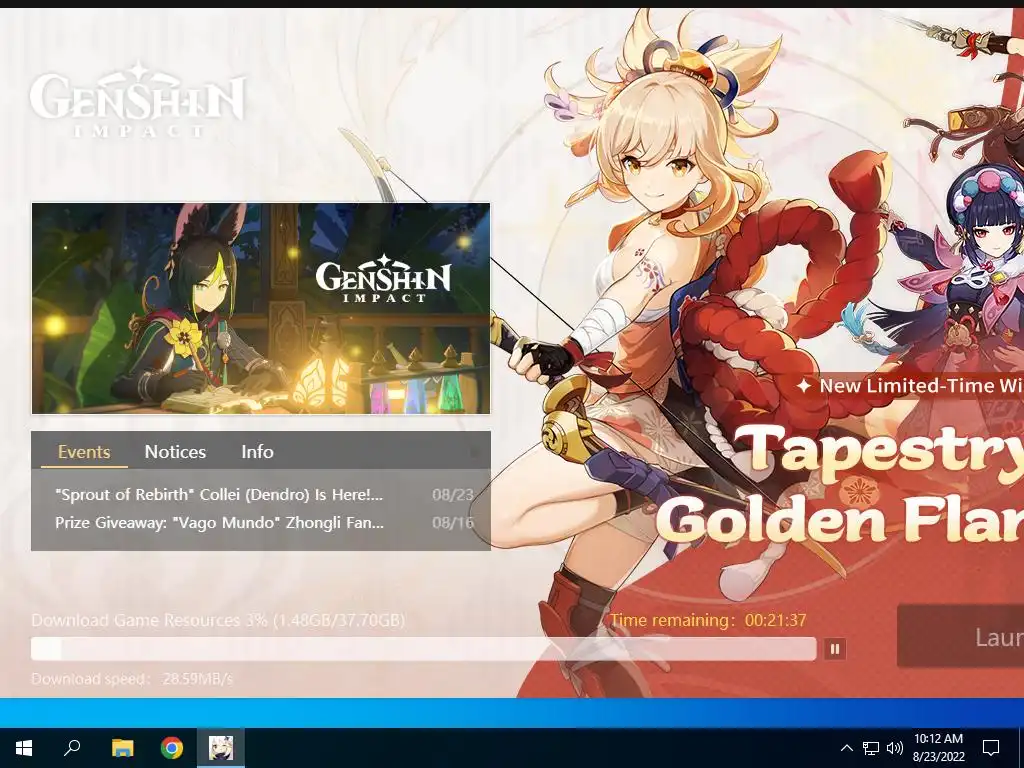This screenshot has width=1024, height=768.
Task: Launch Google Chrome from the taskbar
Action: tap(172, 748)
